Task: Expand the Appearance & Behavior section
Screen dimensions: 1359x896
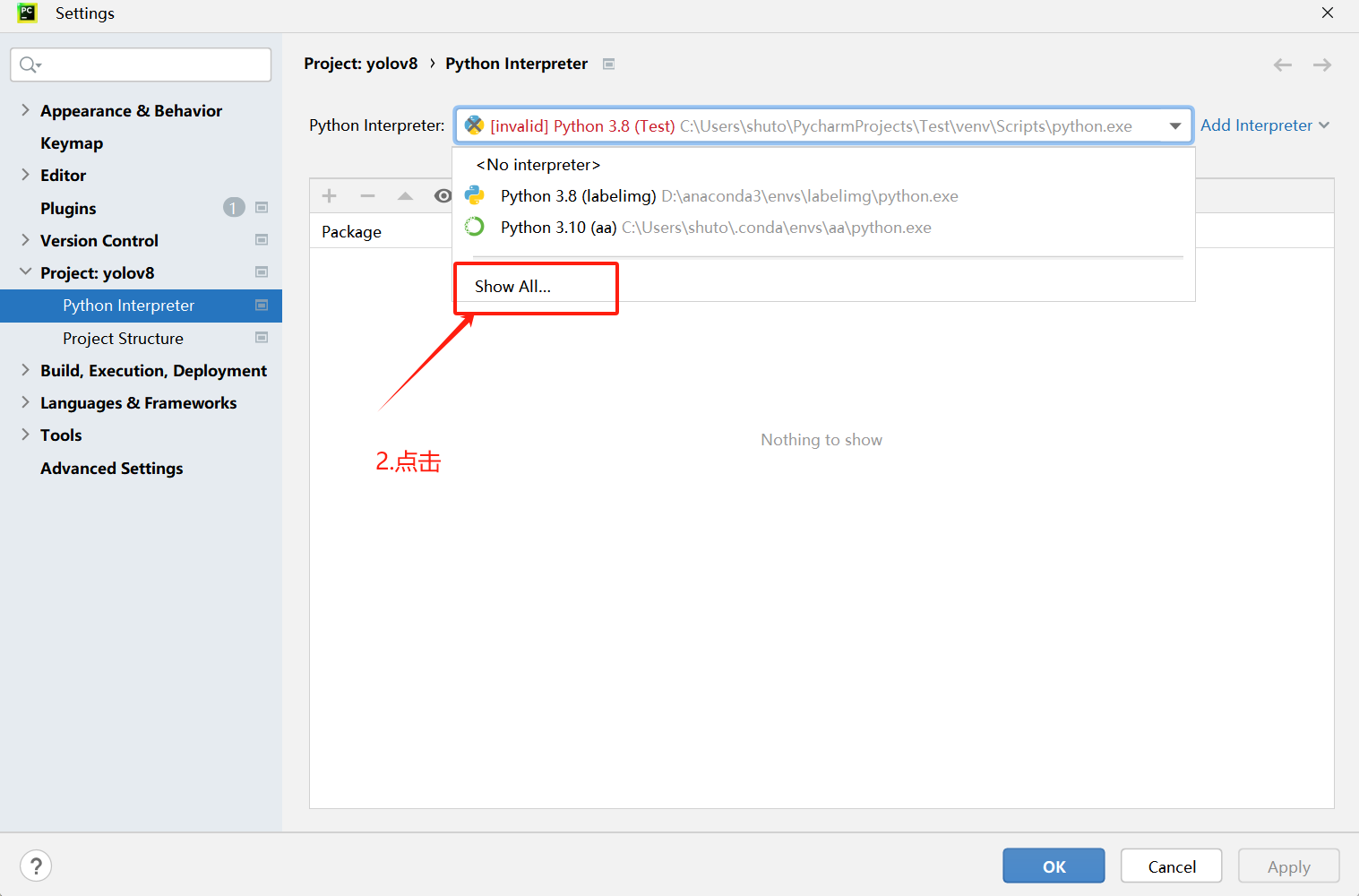Action: [x=25, y=110]
